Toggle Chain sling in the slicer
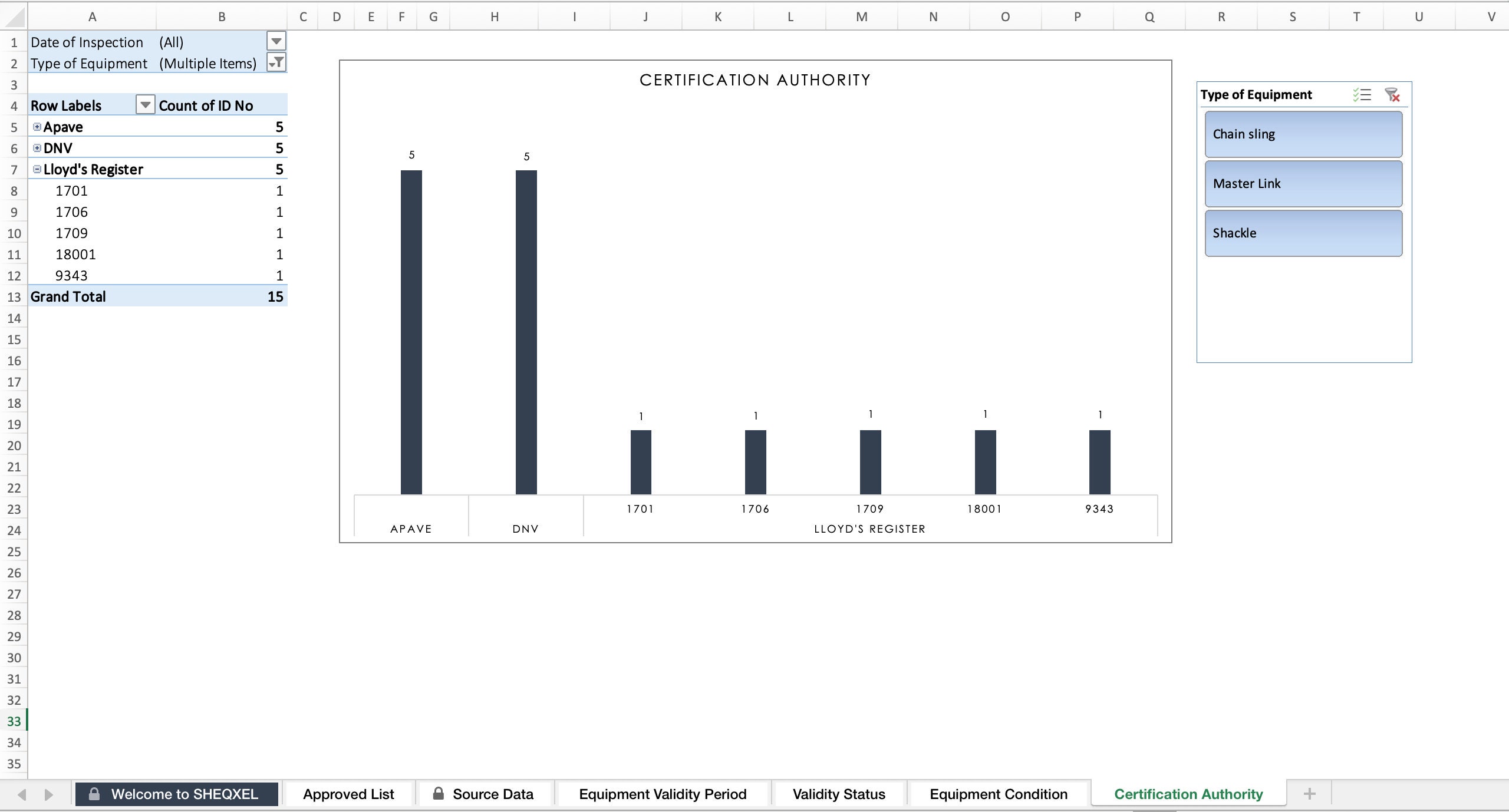 [1303, 134]
